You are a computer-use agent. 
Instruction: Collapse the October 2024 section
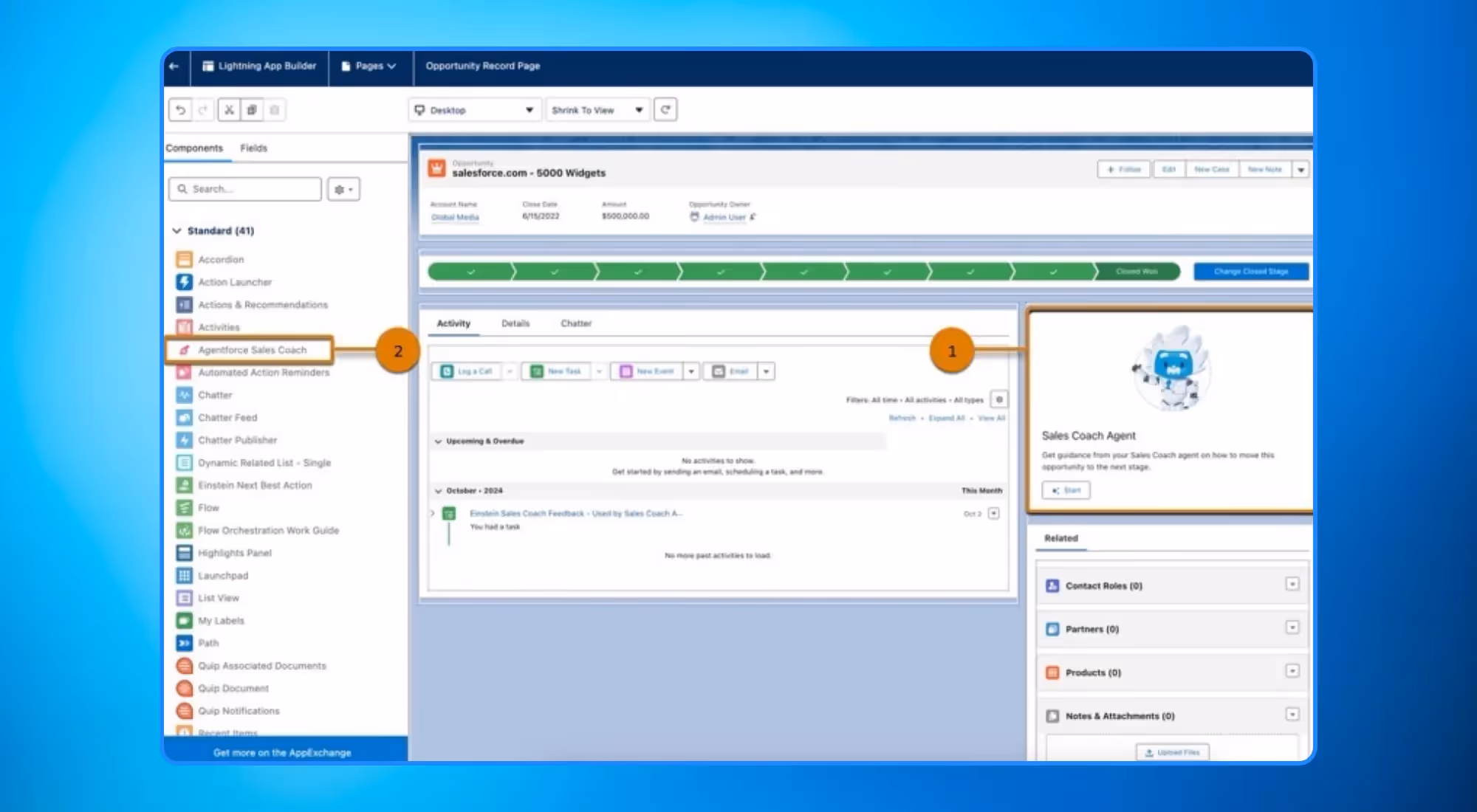[x=438, y=491]
